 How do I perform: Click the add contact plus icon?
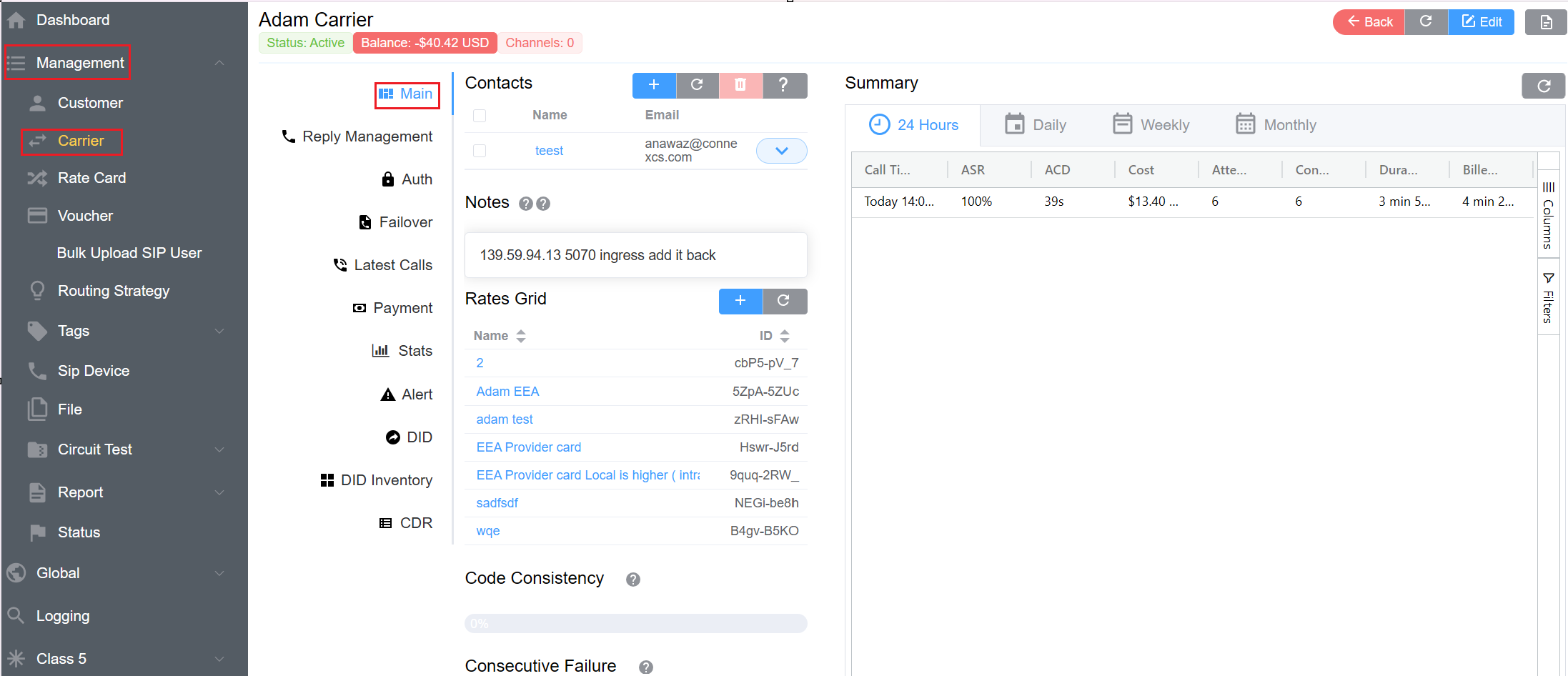tap(653, 85)
